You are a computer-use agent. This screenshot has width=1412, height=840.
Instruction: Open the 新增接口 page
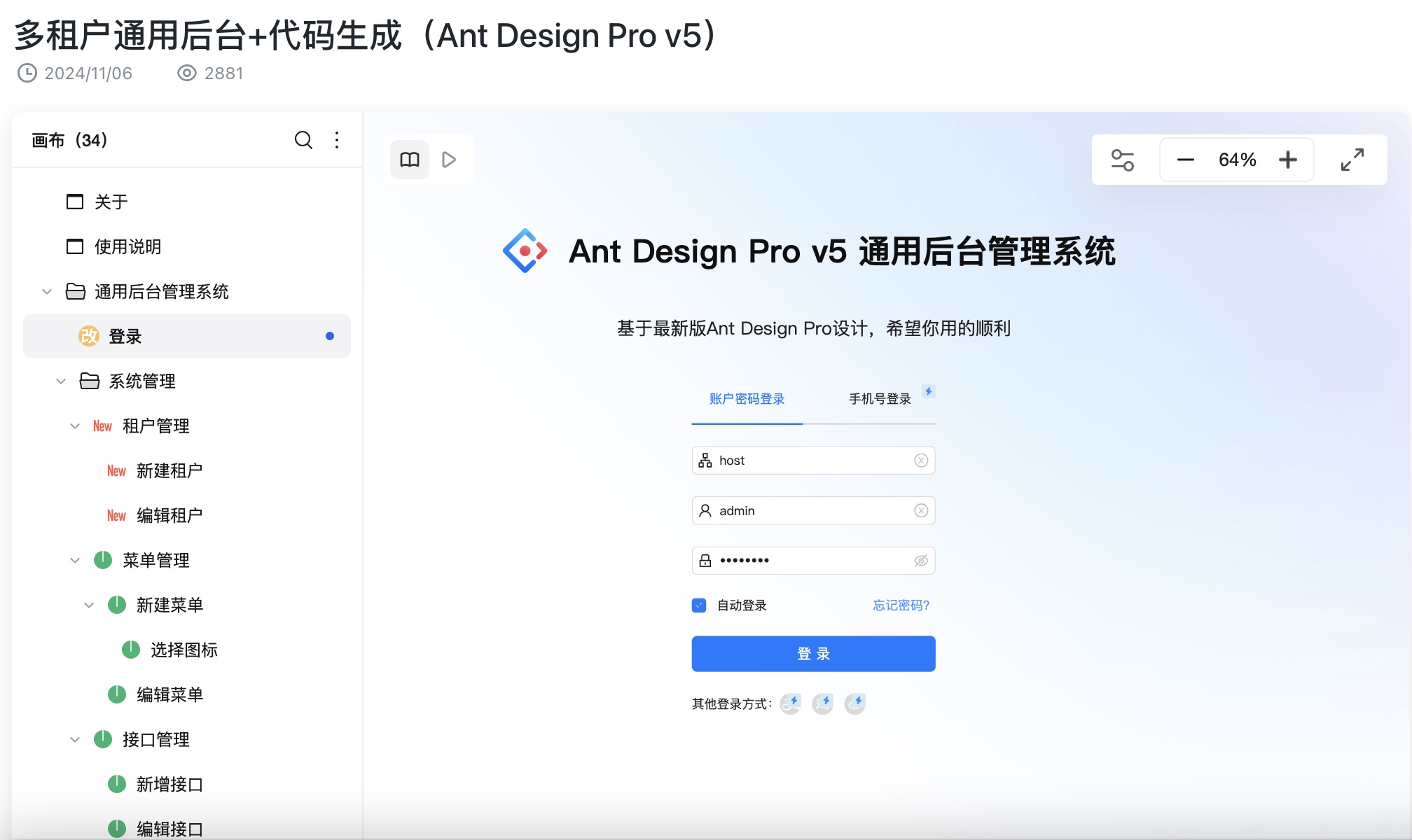[170, 784]
